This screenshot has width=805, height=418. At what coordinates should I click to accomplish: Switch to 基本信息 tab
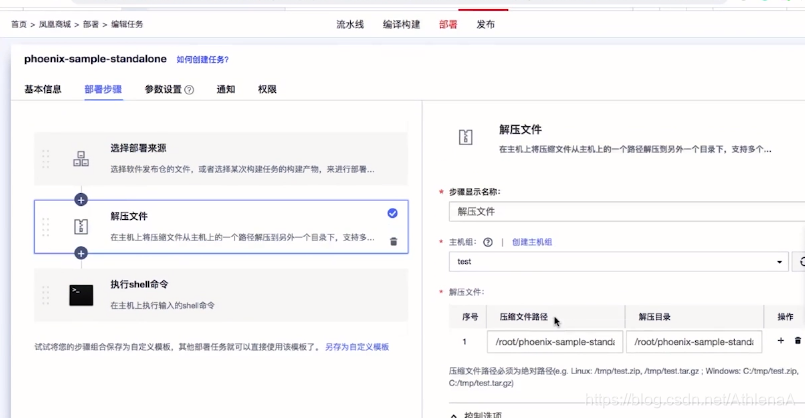[x=43, y=89]
